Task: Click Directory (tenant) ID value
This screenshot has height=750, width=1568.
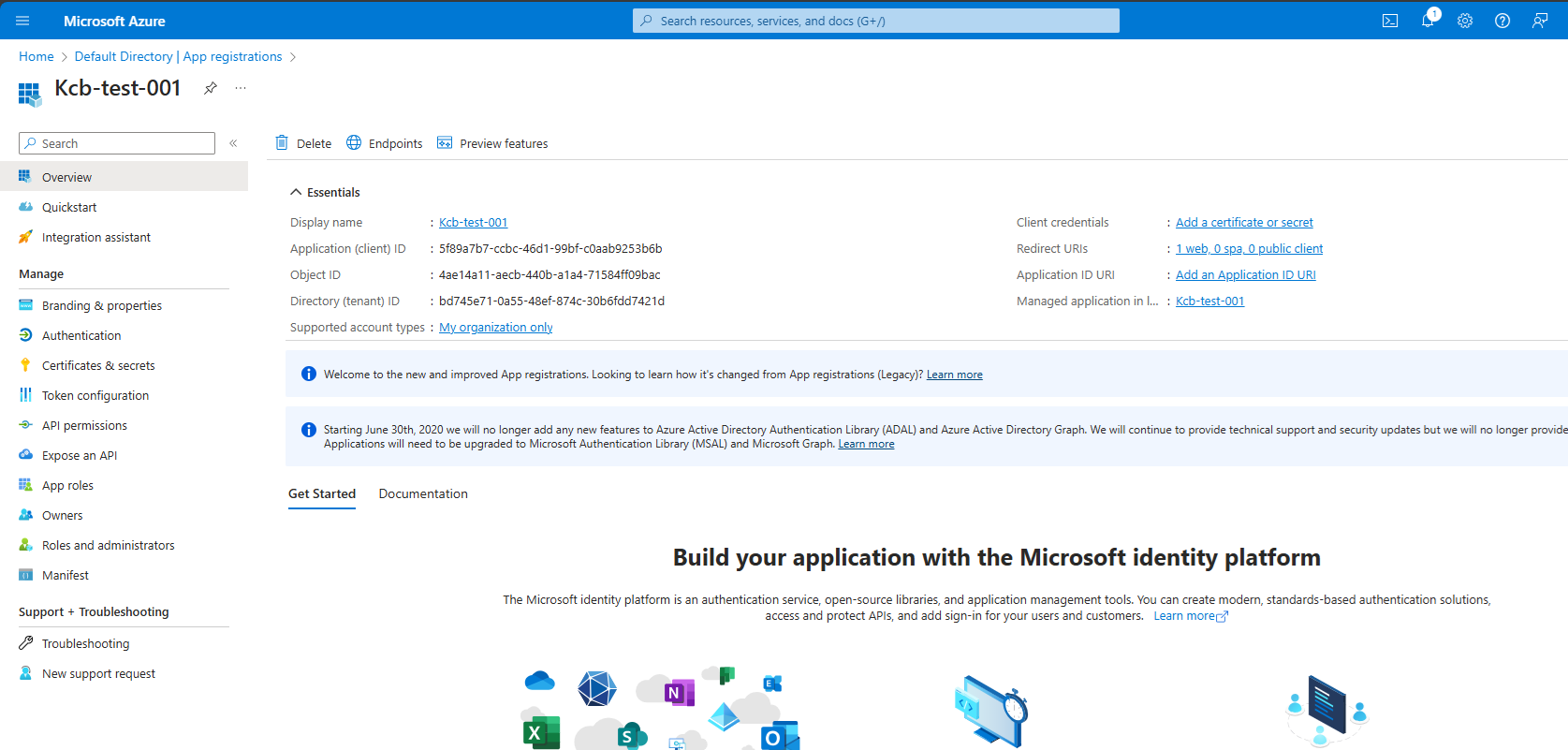Action: [x=551, y=301]
